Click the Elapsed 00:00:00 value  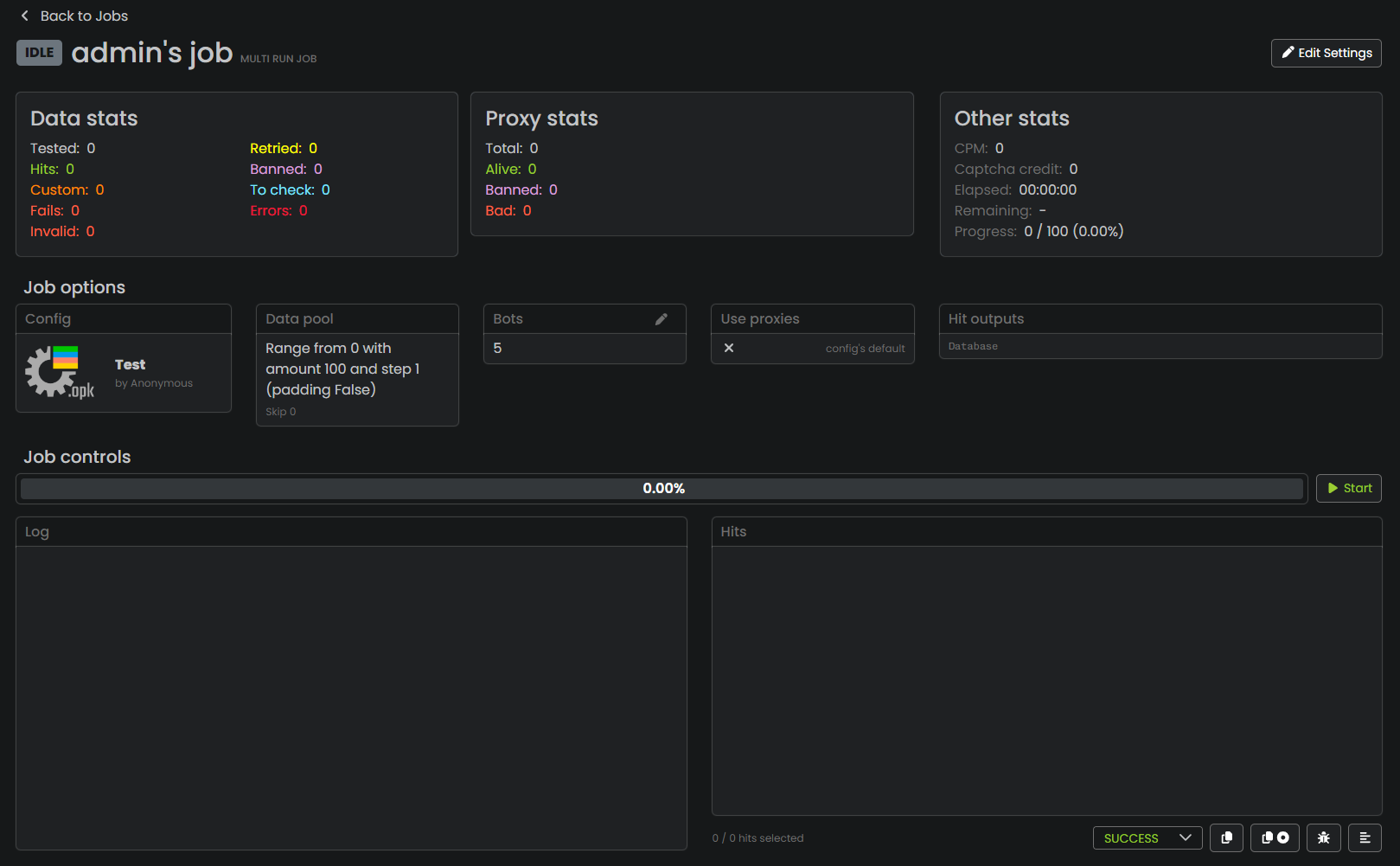coord(1047,189)
